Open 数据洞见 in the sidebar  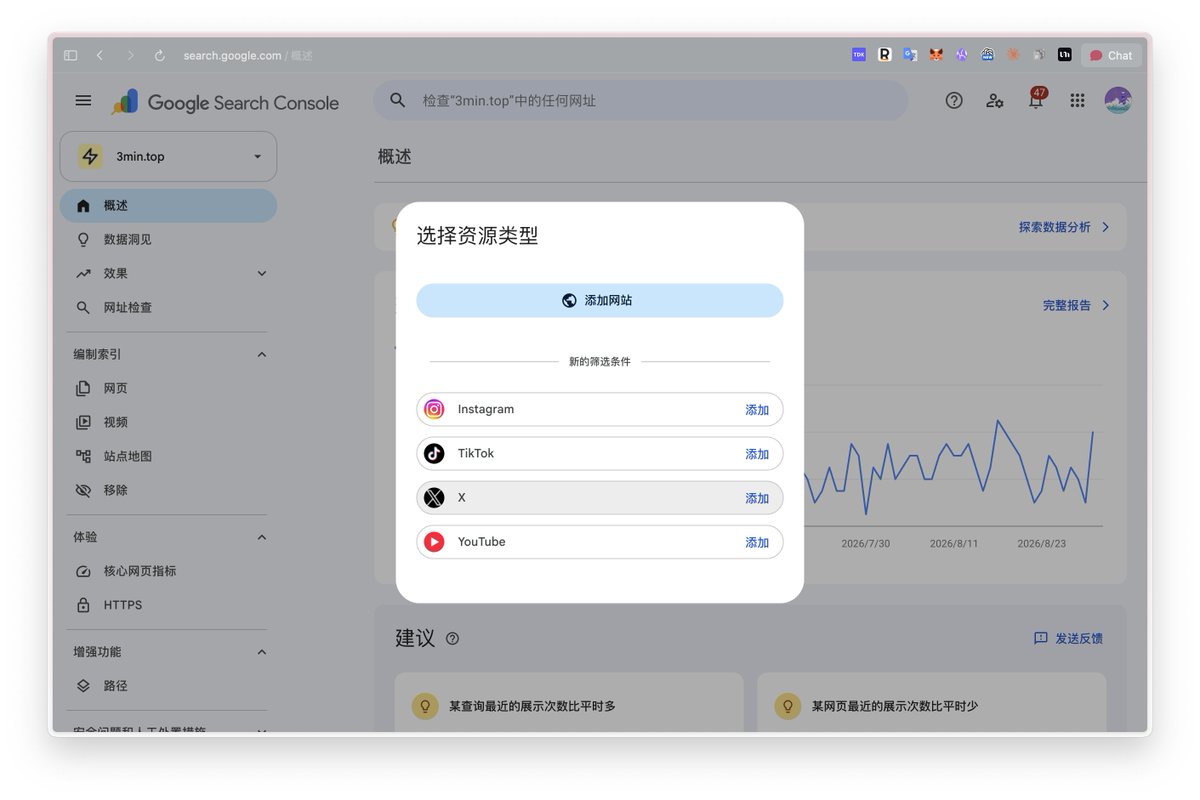(168, 239)
